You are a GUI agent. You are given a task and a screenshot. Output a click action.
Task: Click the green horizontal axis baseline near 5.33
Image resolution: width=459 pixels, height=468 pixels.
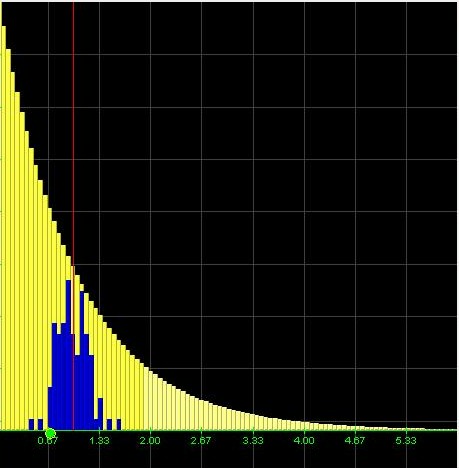[x=406, y=430]
